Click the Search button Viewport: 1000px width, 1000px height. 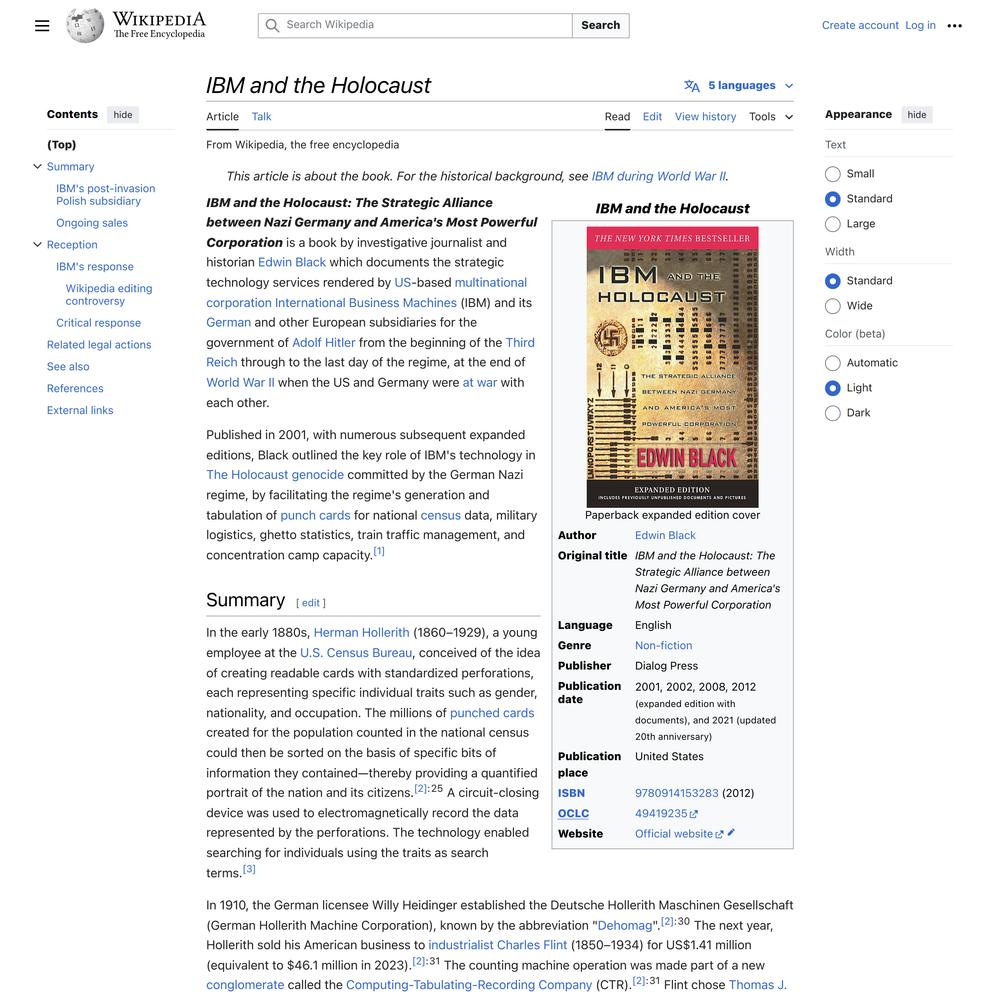coord(601,26)
